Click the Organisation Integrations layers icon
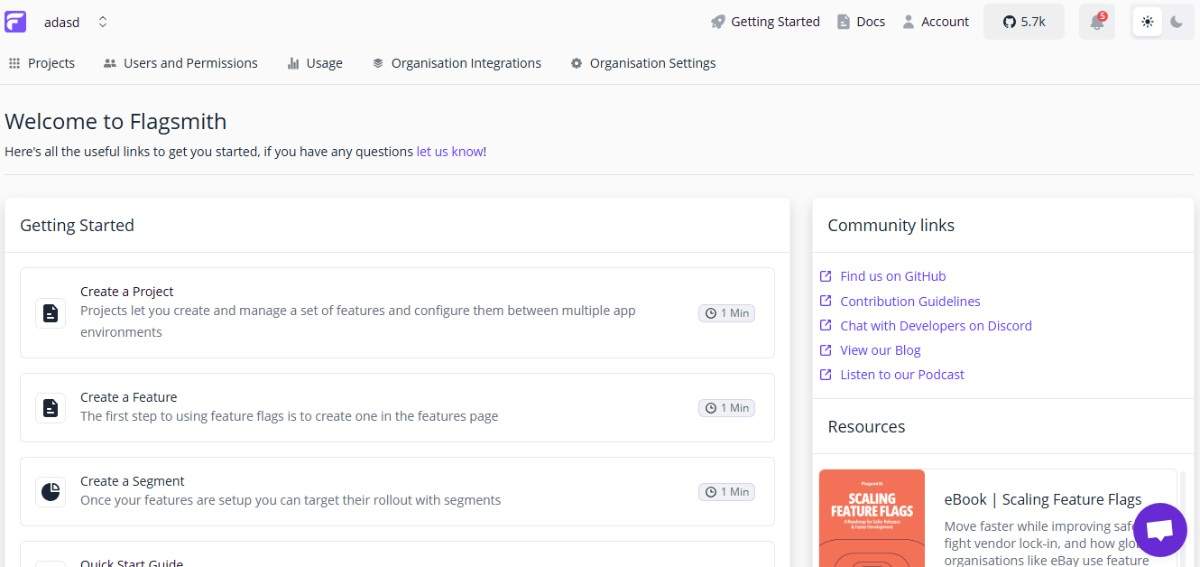Screen dimensions: 1200x567 (x=378, y=63)
